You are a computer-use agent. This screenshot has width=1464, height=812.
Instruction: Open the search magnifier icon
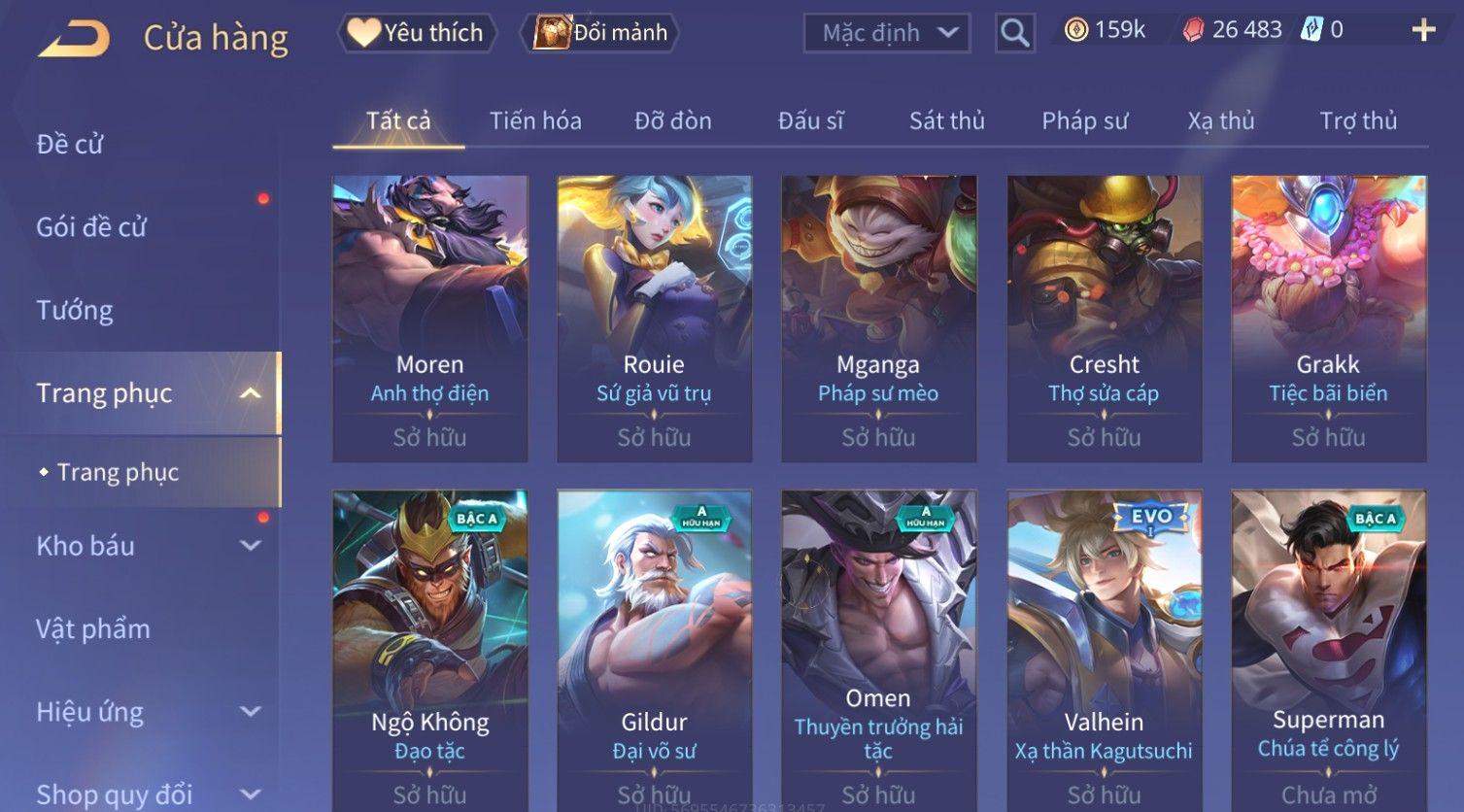click(1014, 33)
